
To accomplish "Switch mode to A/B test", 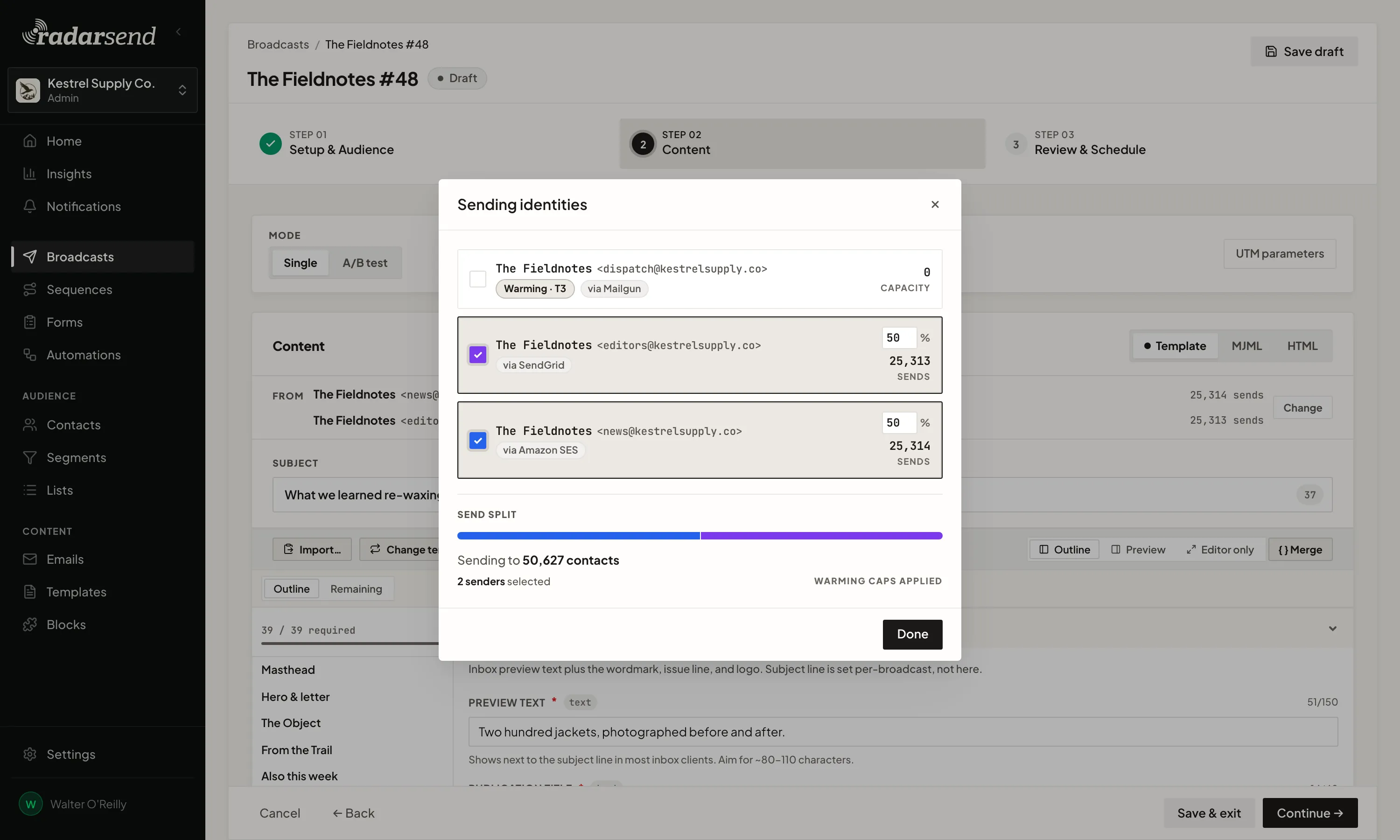I will (365, 263).
